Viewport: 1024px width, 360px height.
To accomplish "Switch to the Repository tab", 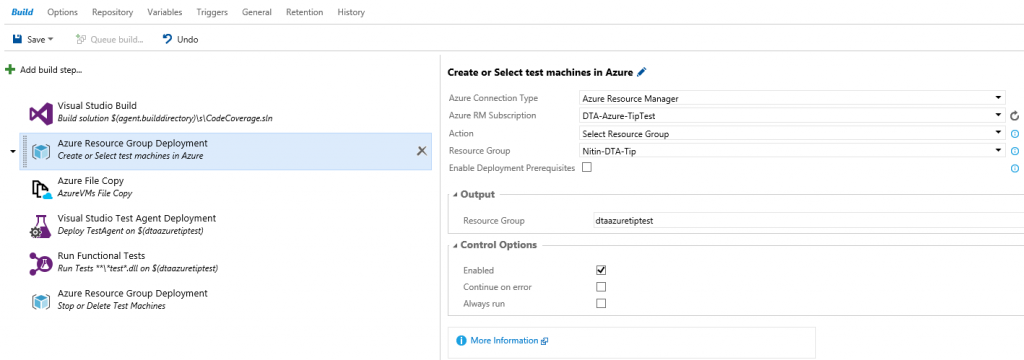I will (112, 12).
